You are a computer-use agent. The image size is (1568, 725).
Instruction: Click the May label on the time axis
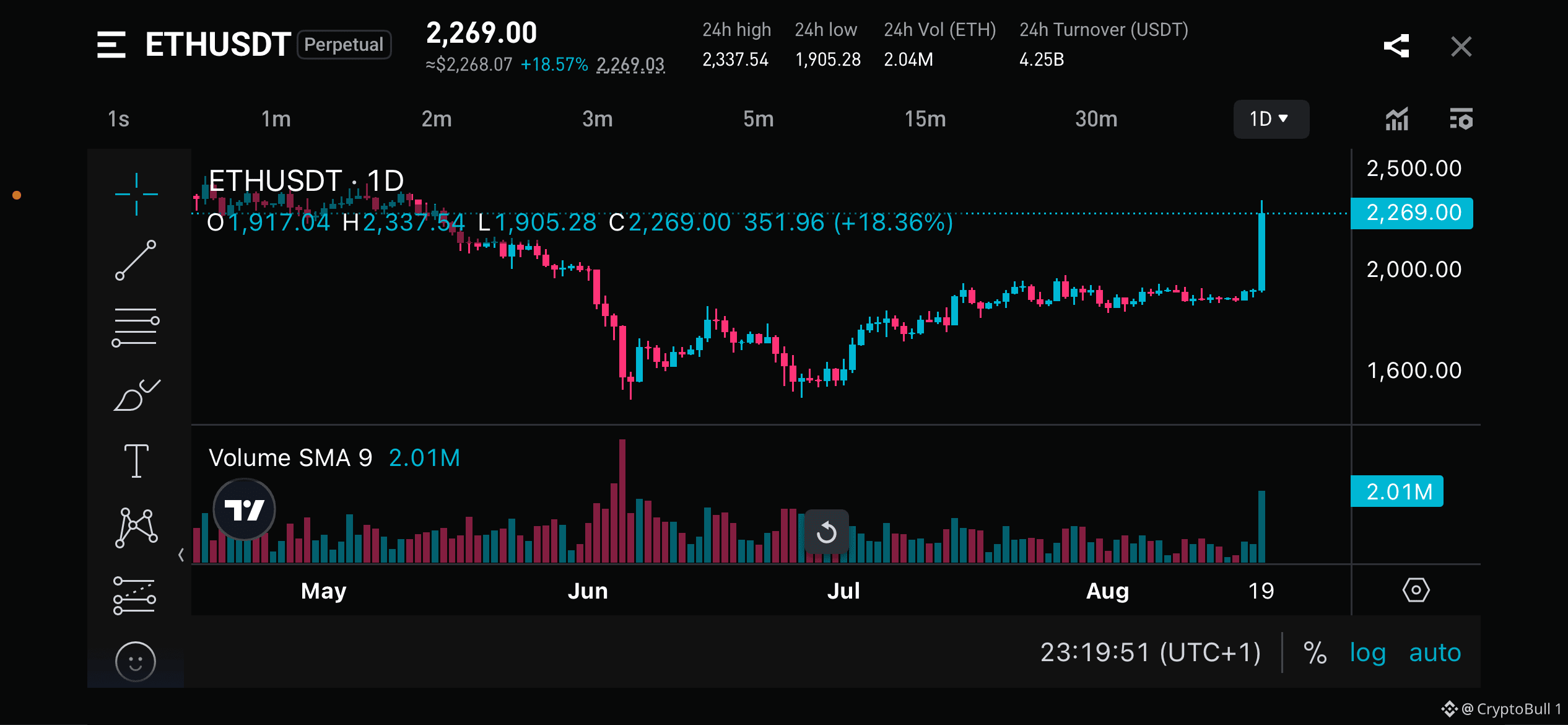coord(324,591)
